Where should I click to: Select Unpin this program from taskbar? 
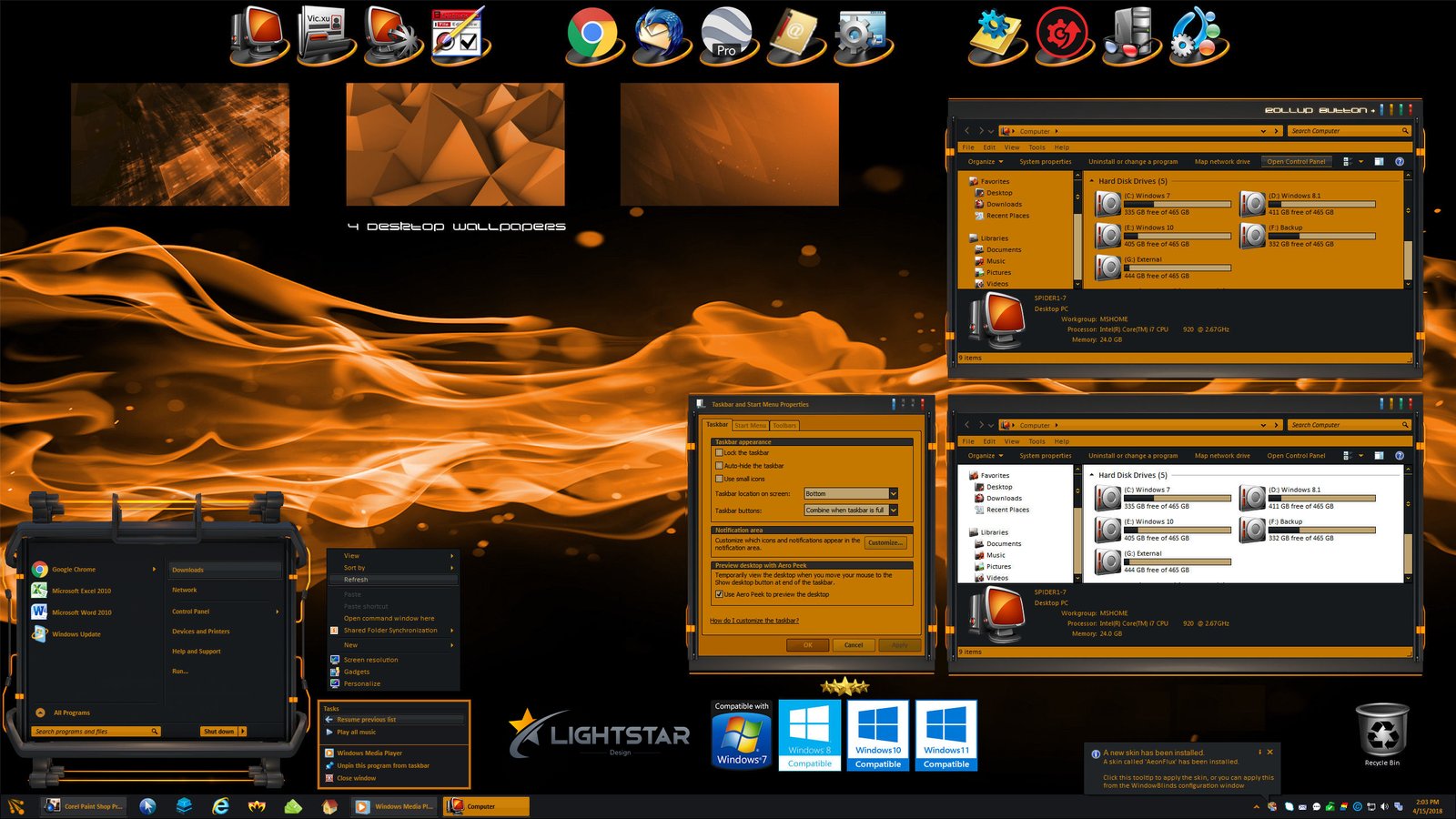[x=383, y=765]
